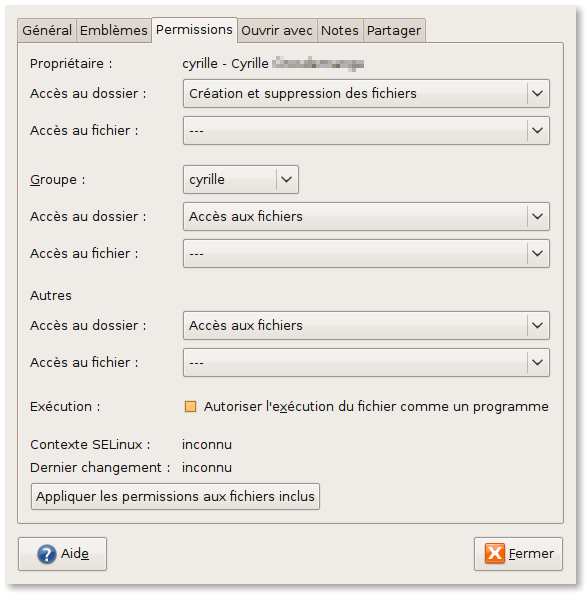
Task: Open group's Accès au dossier dropdown
Action: click(x=366, y=216)
